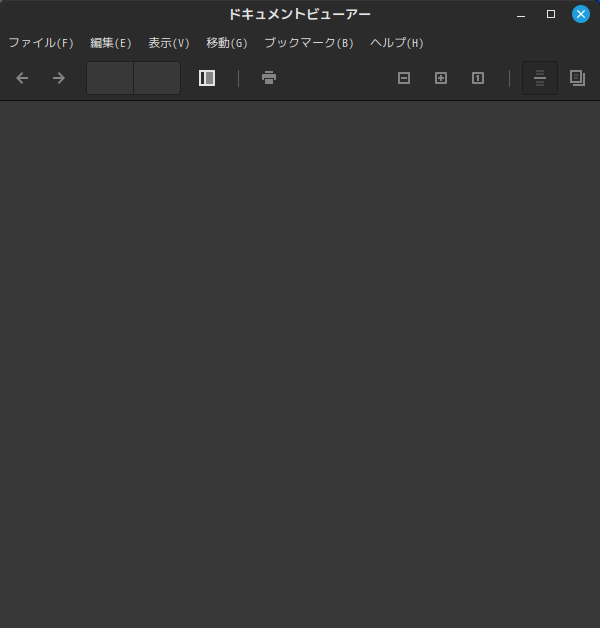
Task: Zoom in with the plus icon
Action: [x=441, y=78]
